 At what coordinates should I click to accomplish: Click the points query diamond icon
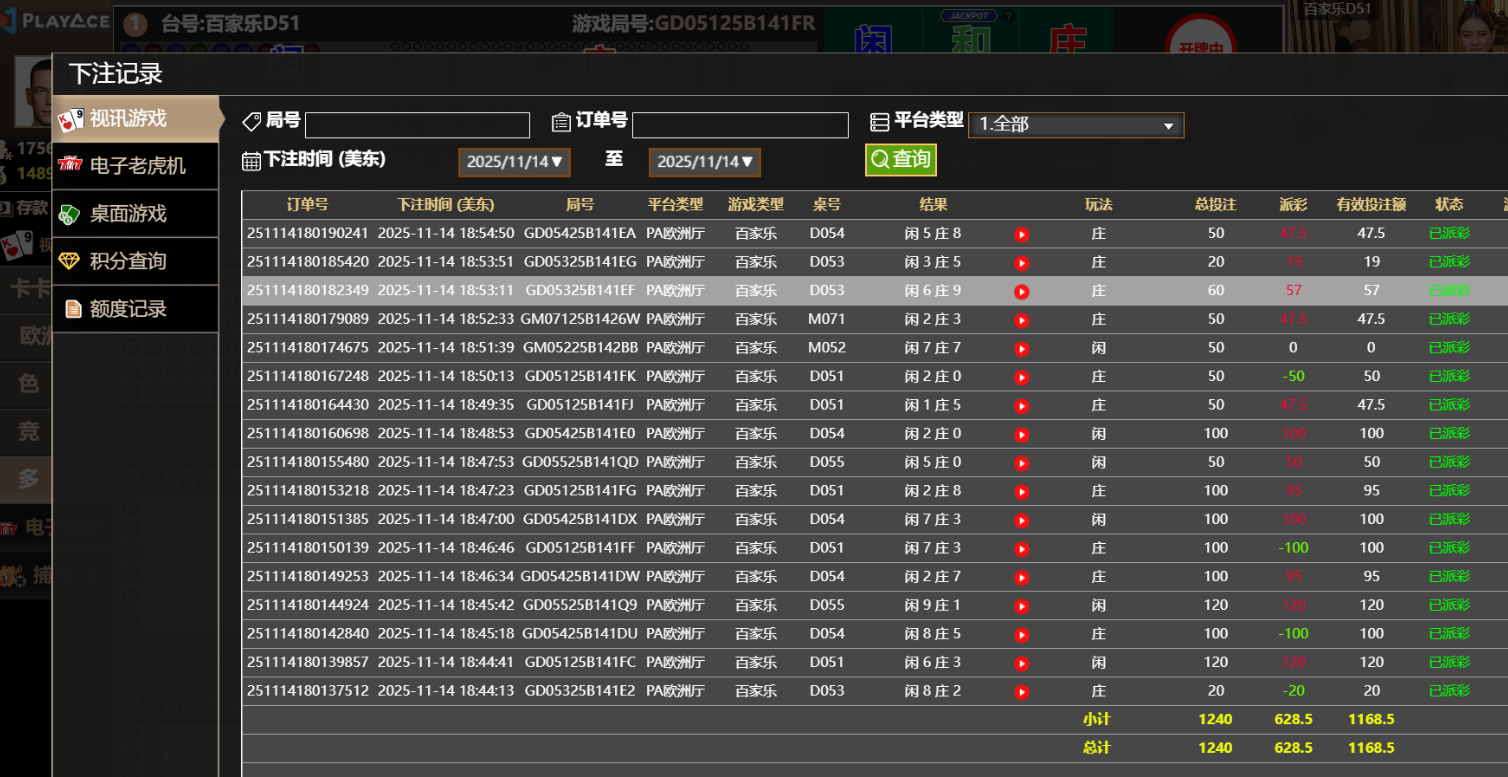click(69, 261)
